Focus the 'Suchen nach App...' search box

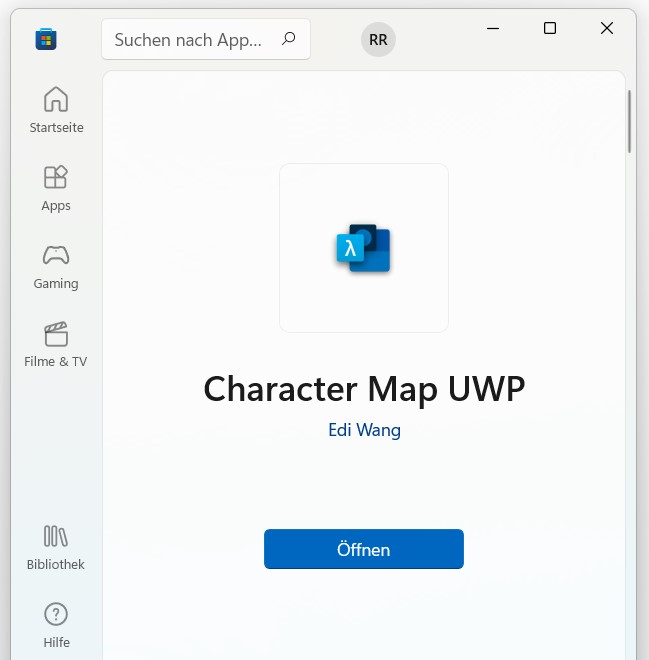click(188, 40)
